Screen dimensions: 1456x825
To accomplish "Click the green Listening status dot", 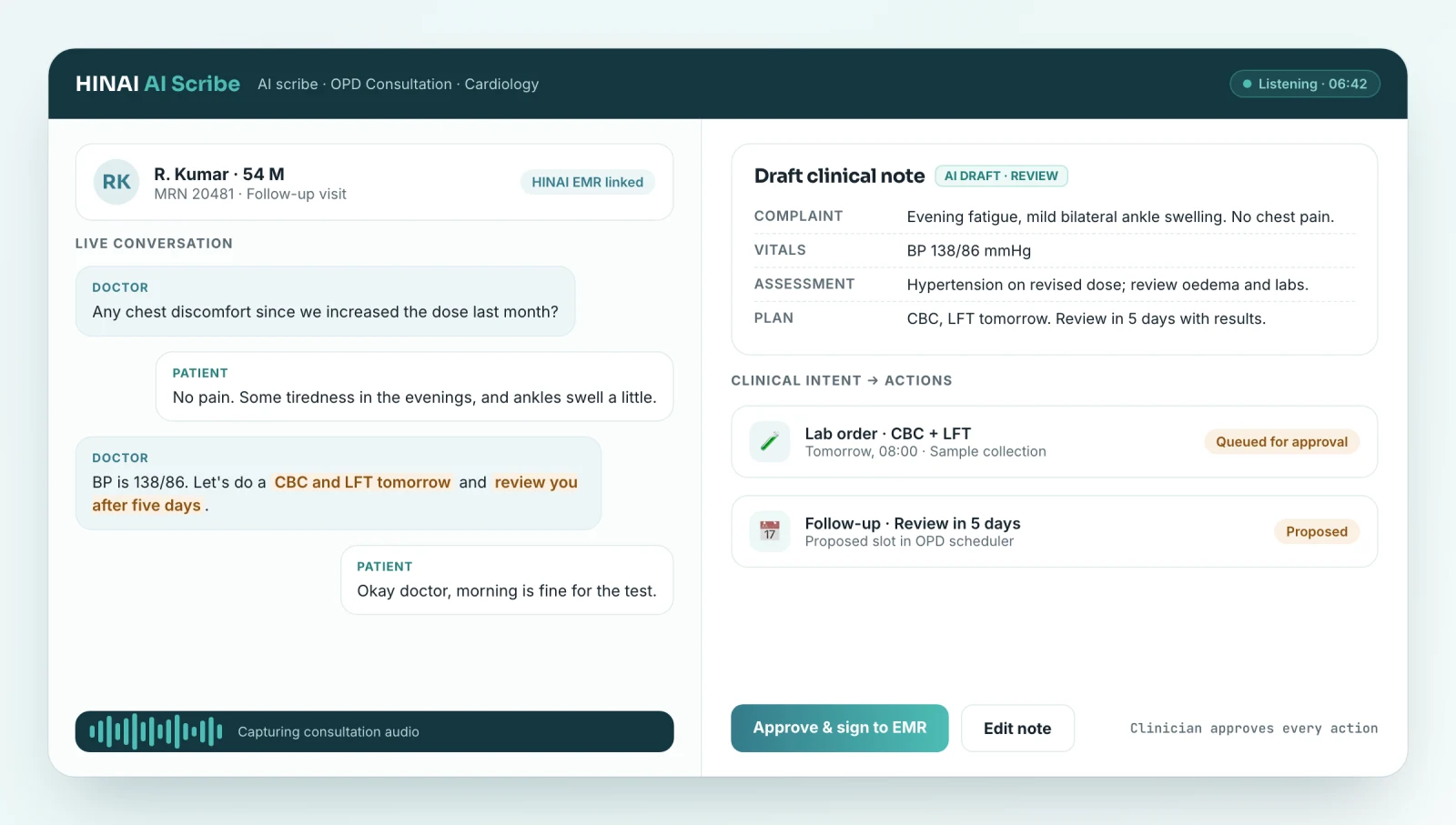I will [x=1248, y=84].
